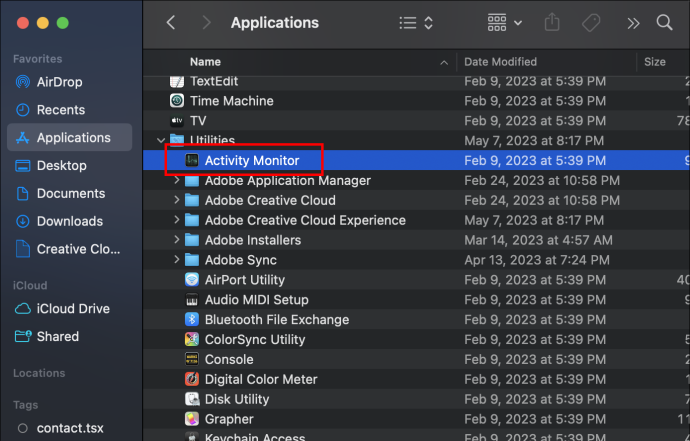Open Downloads in the sidebar

70,221
